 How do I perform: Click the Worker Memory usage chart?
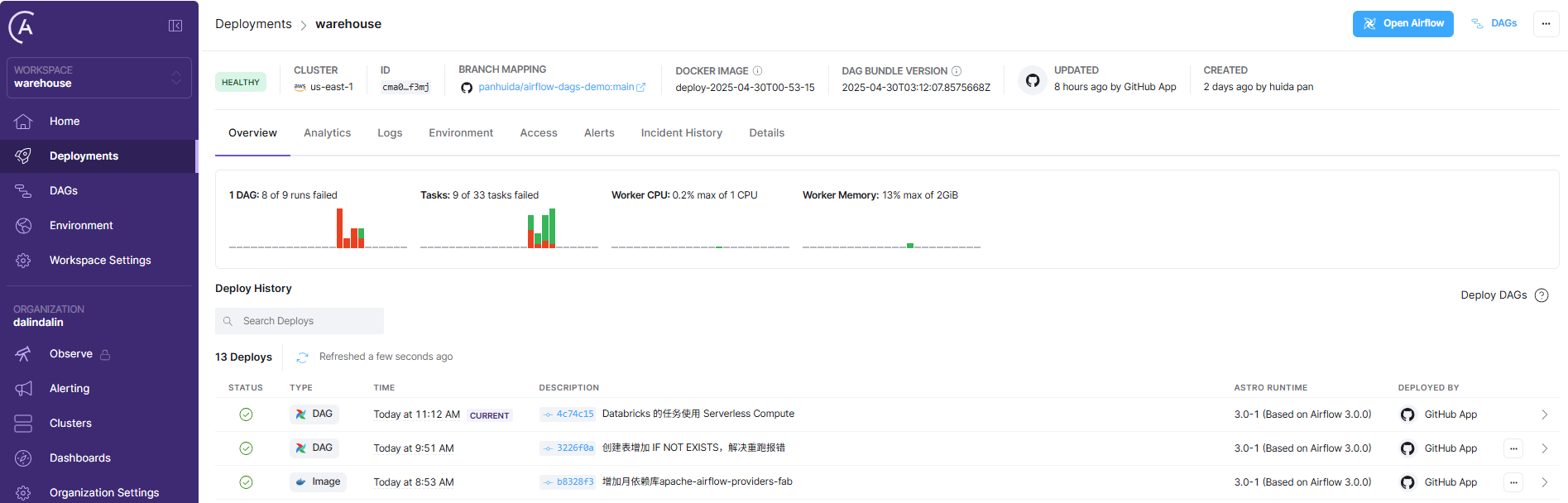pyautogui.click(x=891, y=228)
